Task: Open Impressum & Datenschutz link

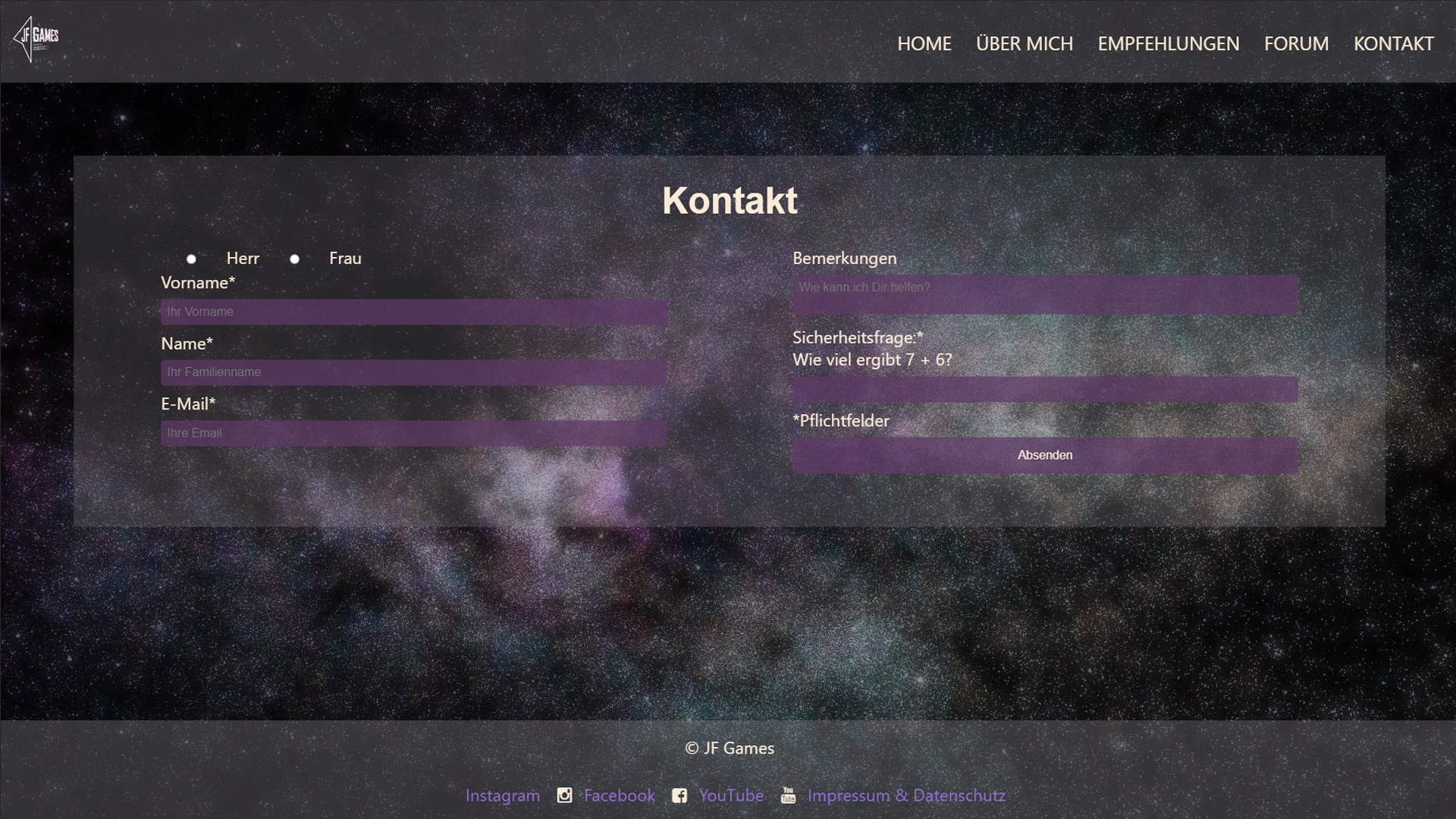Action: tap(906, 795)
